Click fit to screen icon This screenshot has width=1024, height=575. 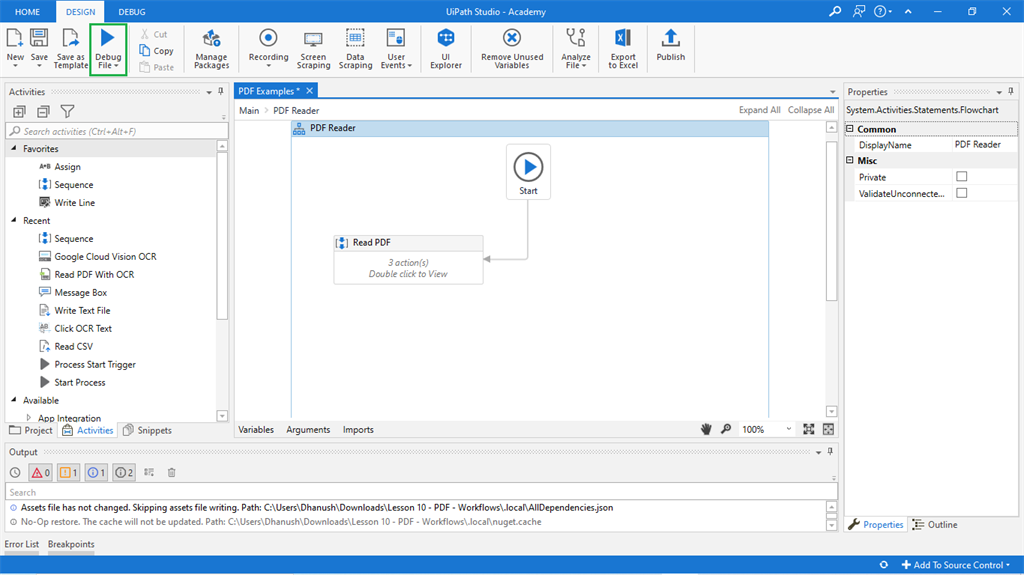tap(808, 429)
